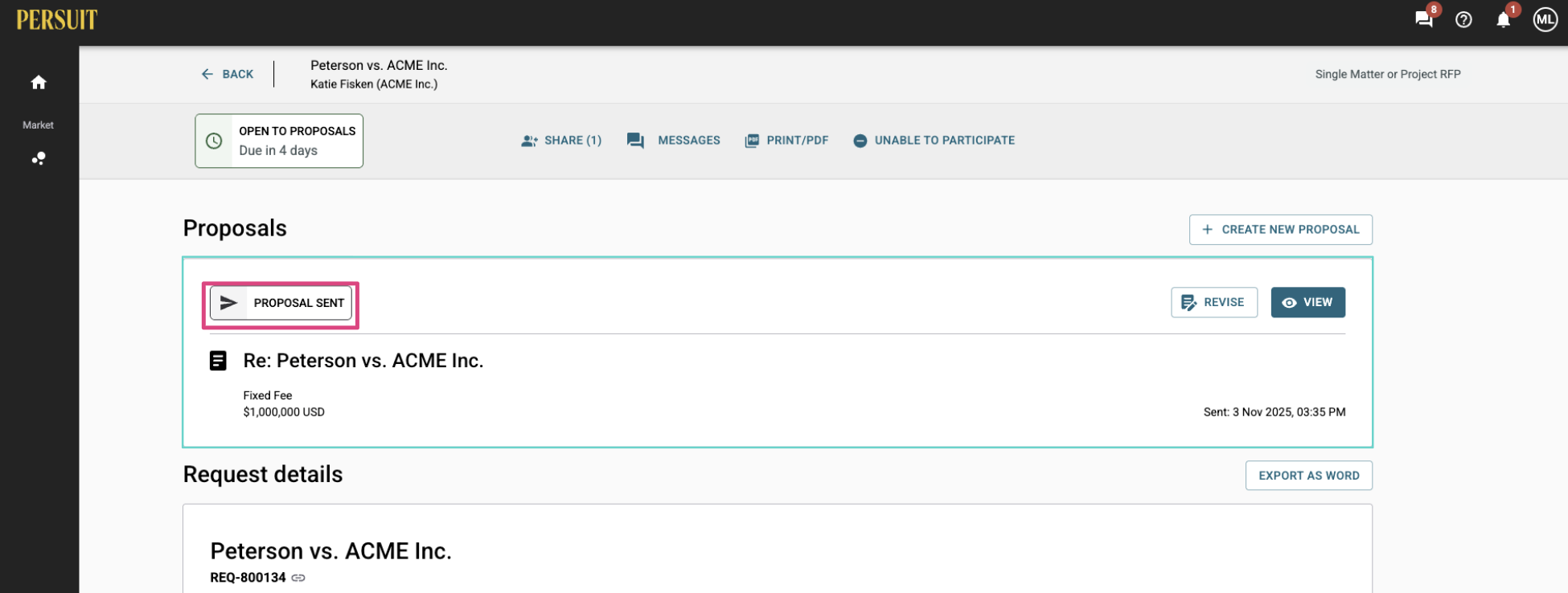Click the REQ-800134 reference number

click(x=248, y=578)
